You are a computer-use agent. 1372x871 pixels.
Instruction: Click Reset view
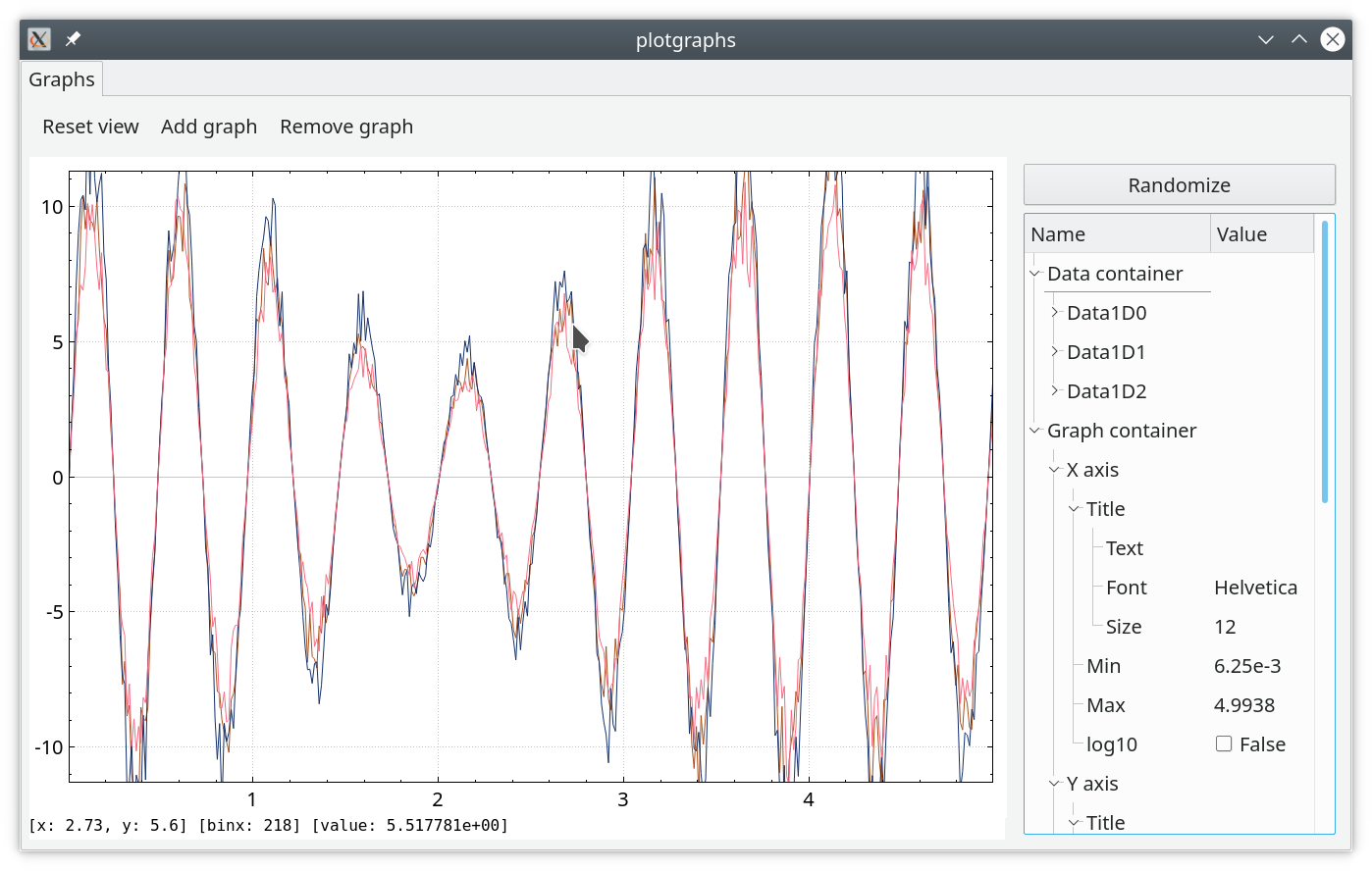point(90,127)
